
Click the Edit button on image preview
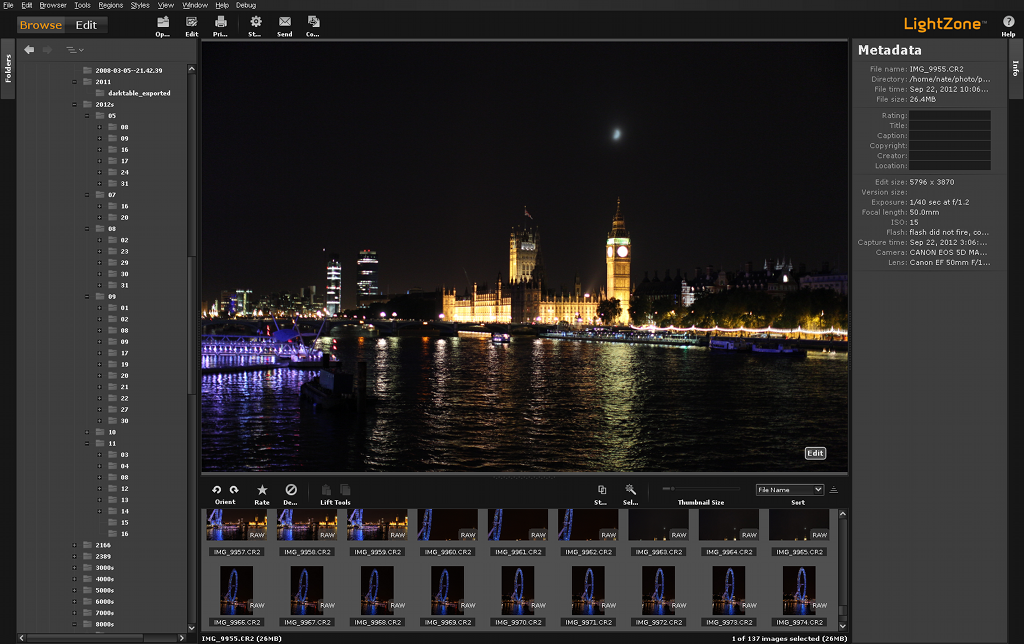(x=815, y=453)
